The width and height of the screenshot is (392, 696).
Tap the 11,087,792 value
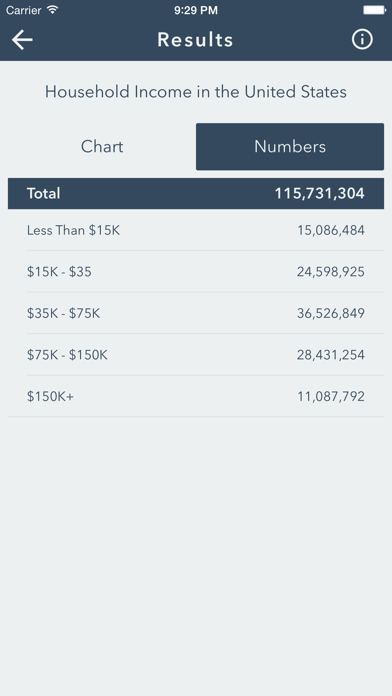tap(331, 396)
